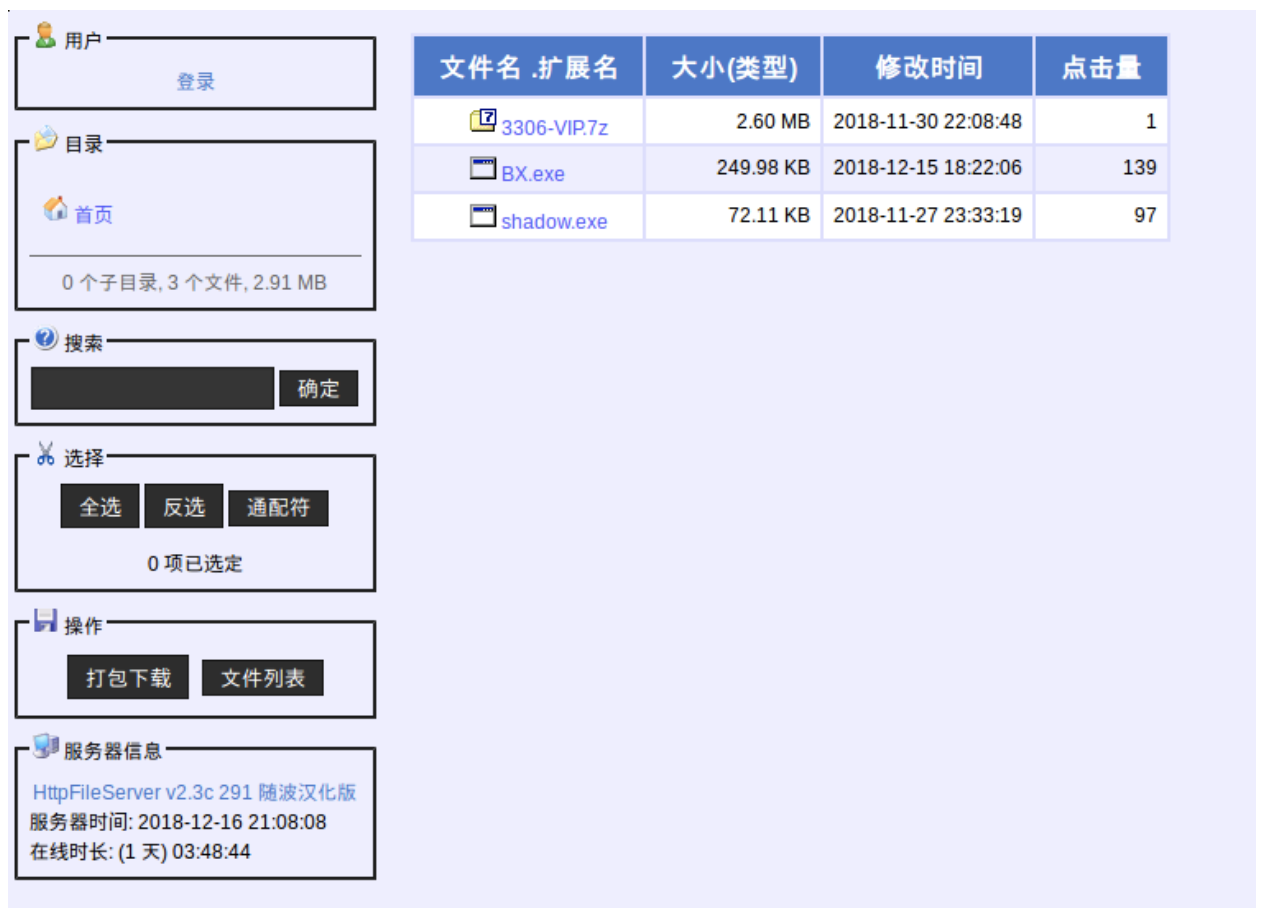Click the executable icon of BX.exe

click(483, 168)
